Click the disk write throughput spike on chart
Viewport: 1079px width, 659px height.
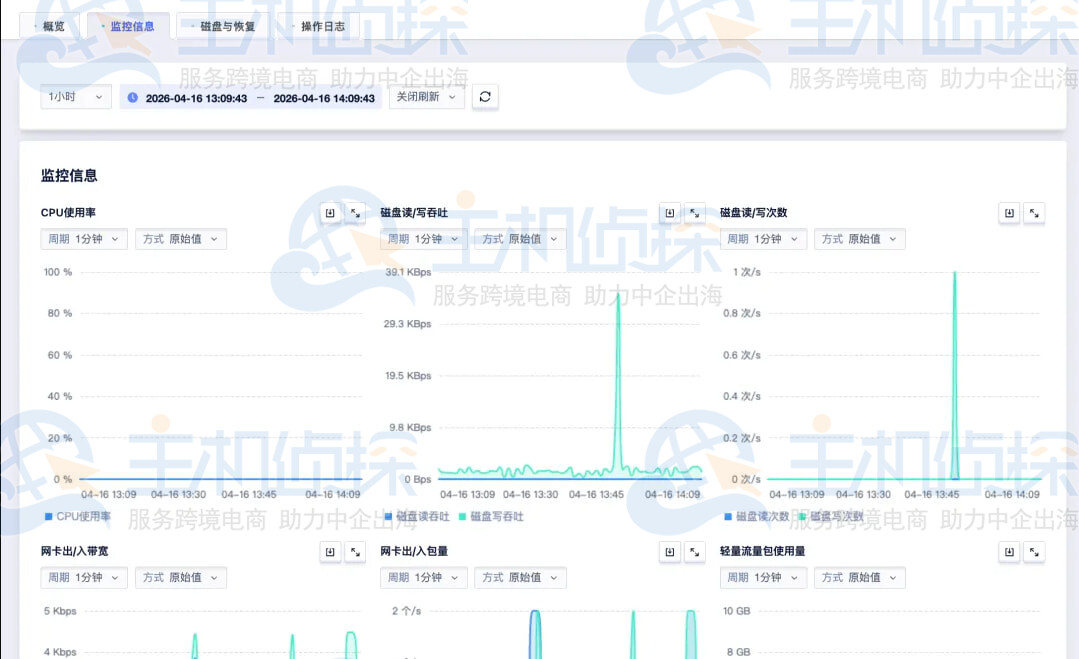click(x=618, y=300)
